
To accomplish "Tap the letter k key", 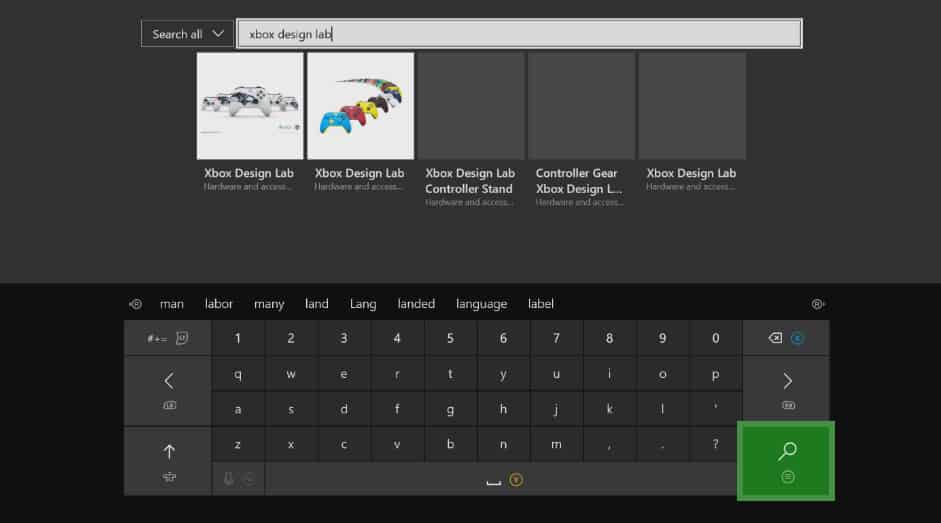I will pyautogui.click(x=609, y=410).
